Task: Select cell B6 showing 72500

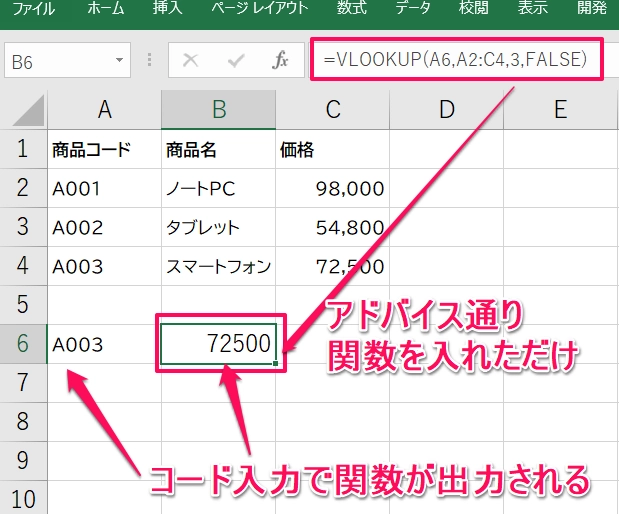Action: (218, 344)
